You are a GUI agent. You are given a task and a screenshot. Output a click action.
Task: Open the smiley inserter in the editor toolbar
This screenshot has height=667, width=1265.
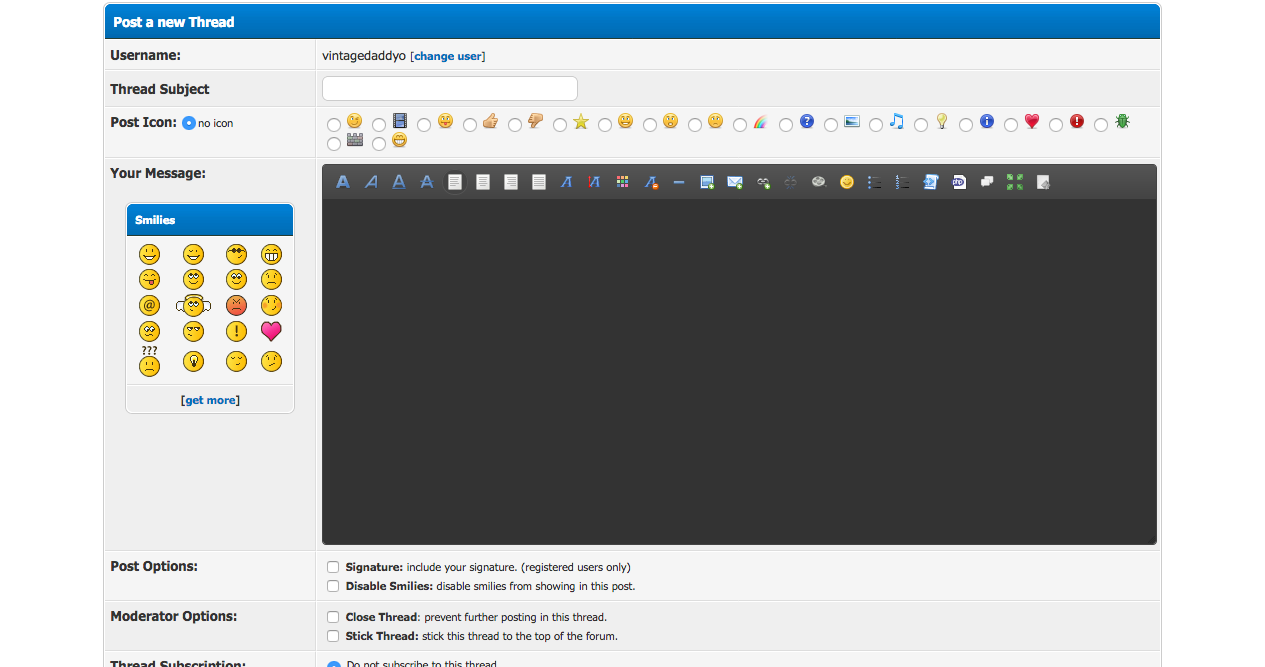click(847, 182)
